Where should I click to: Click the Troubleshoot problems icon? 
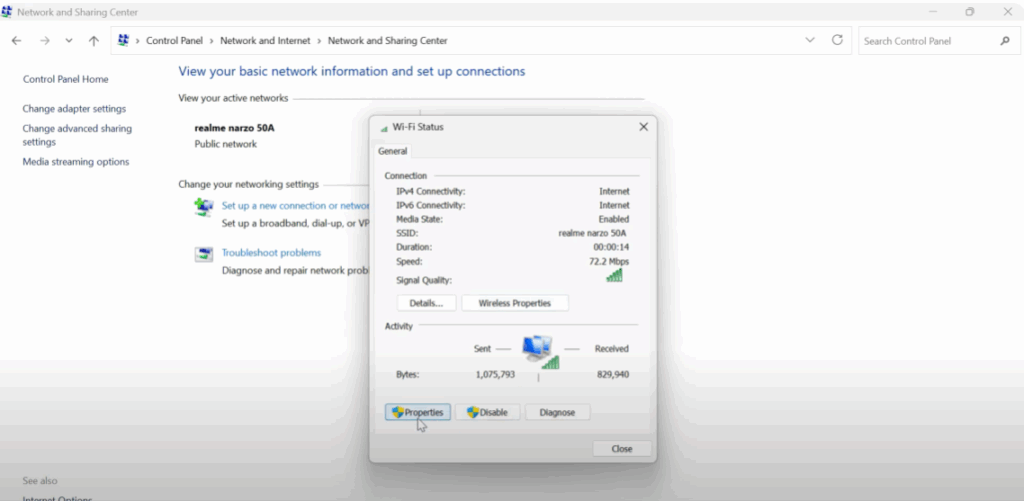[x=204, y=254]
